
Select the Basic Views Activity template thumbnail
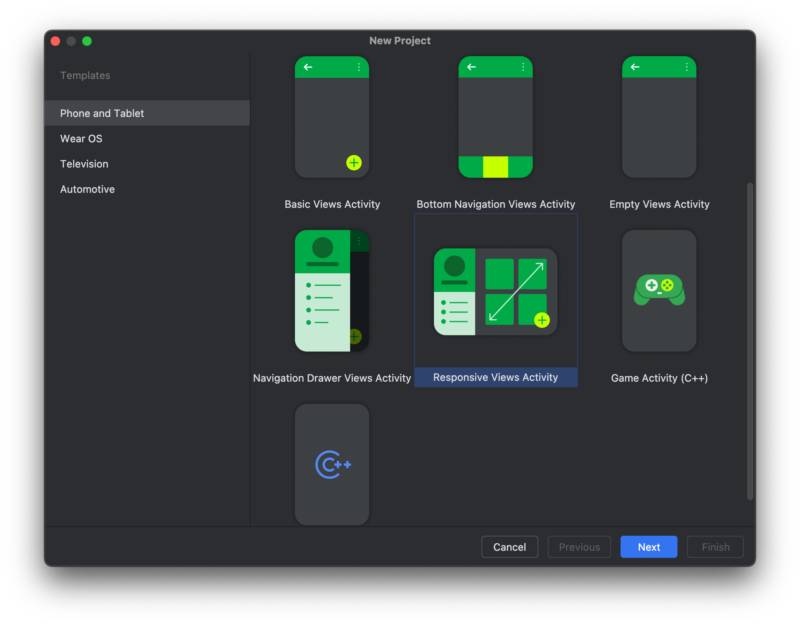click(x=332, y=118)
